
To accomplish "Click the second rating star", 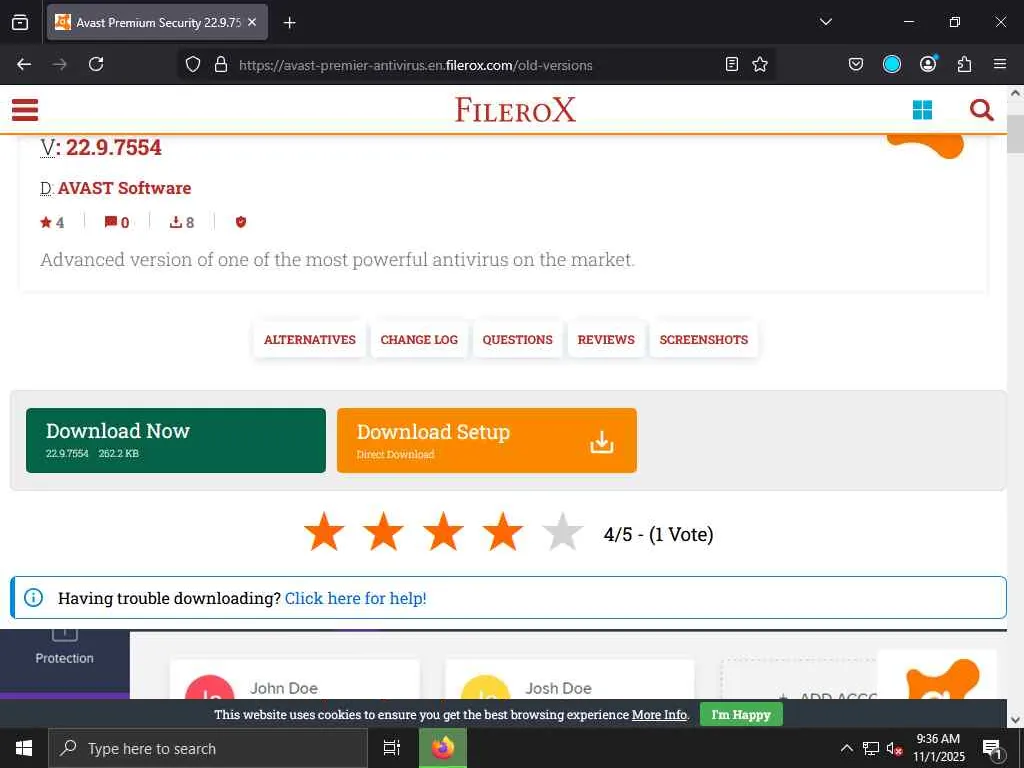I will coord(383,532).
